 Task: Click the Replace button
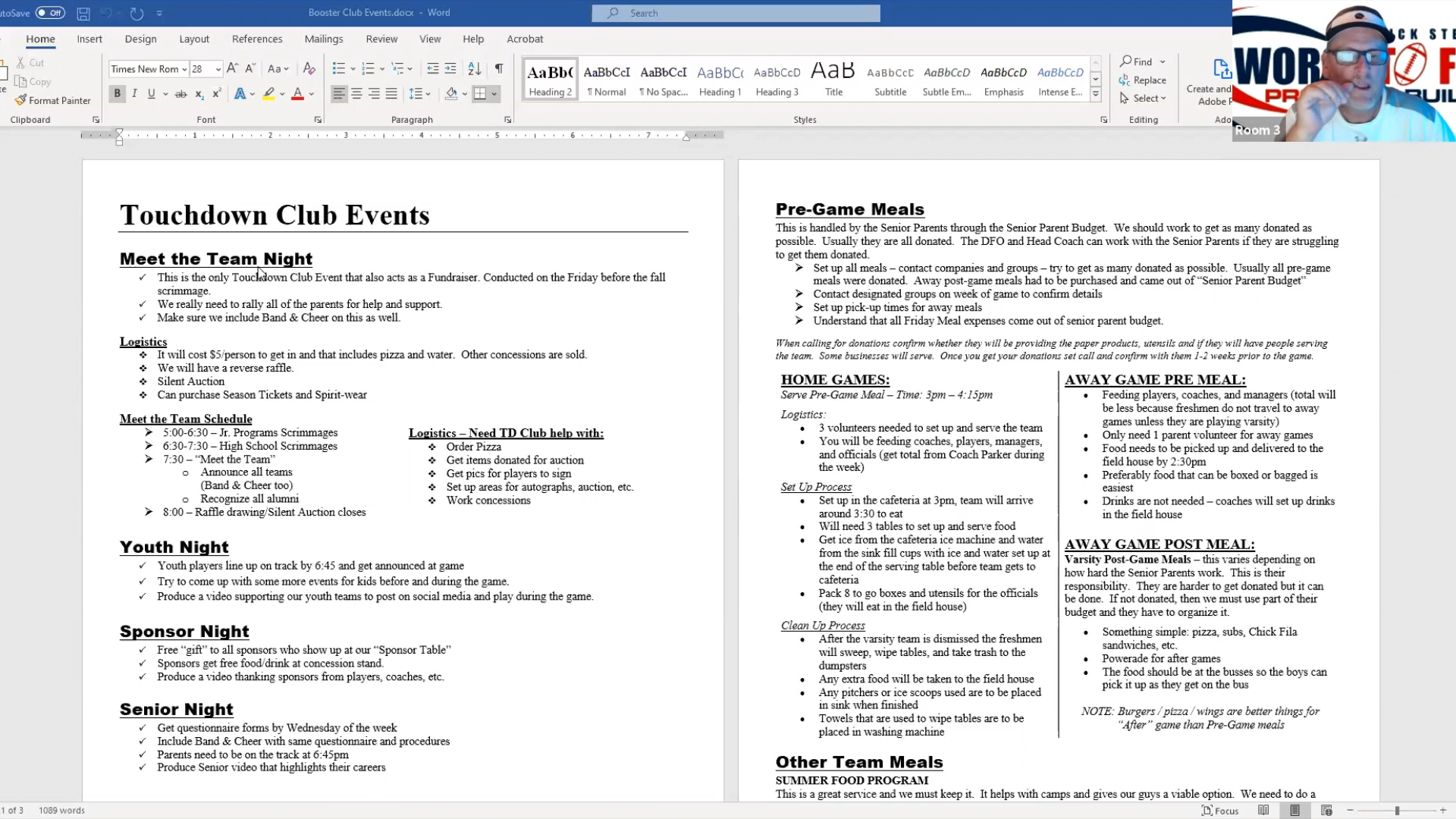click(1143, 80)
